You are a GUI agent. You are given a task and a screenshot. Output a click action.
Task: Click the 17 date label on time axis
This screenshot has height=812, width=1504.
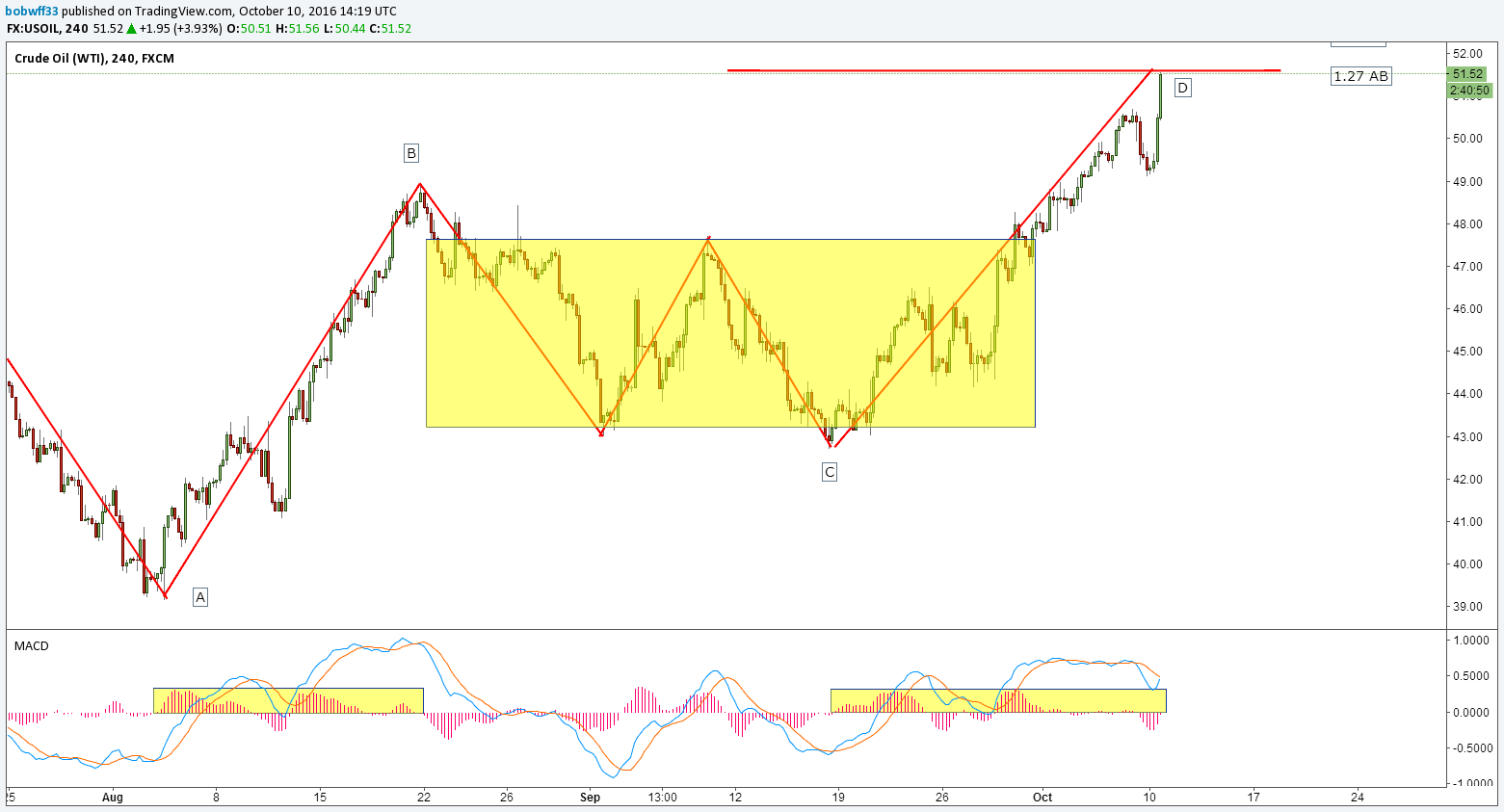coord(1253,797)
